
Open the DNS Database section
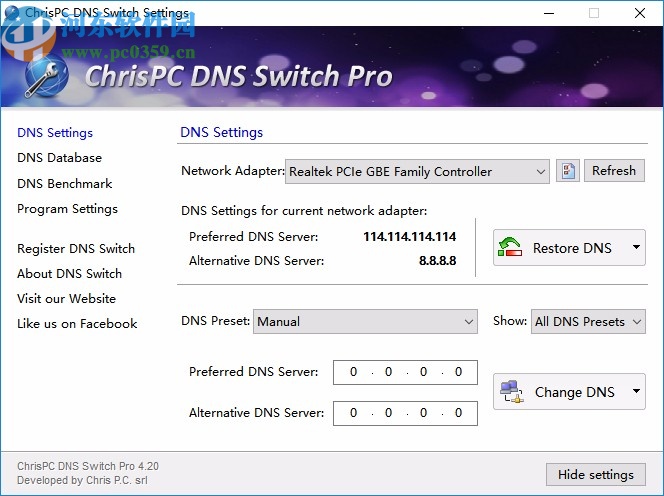[59, 158]
